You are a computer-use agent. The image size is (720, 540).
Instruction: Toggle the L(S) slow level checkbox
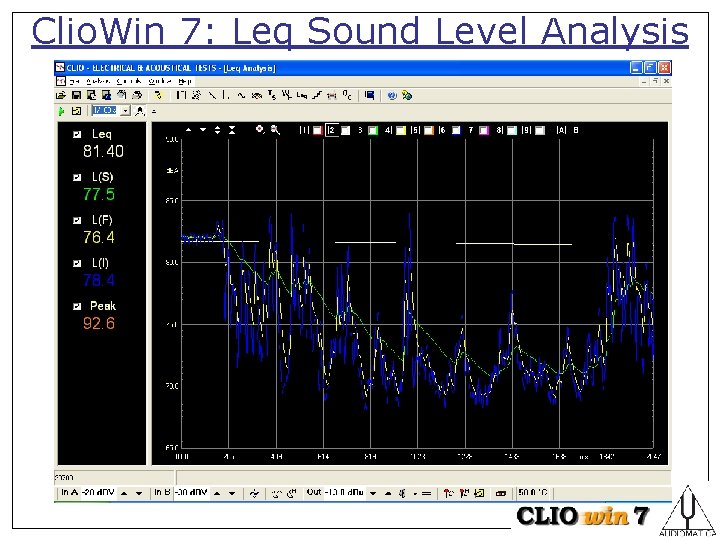77,178
